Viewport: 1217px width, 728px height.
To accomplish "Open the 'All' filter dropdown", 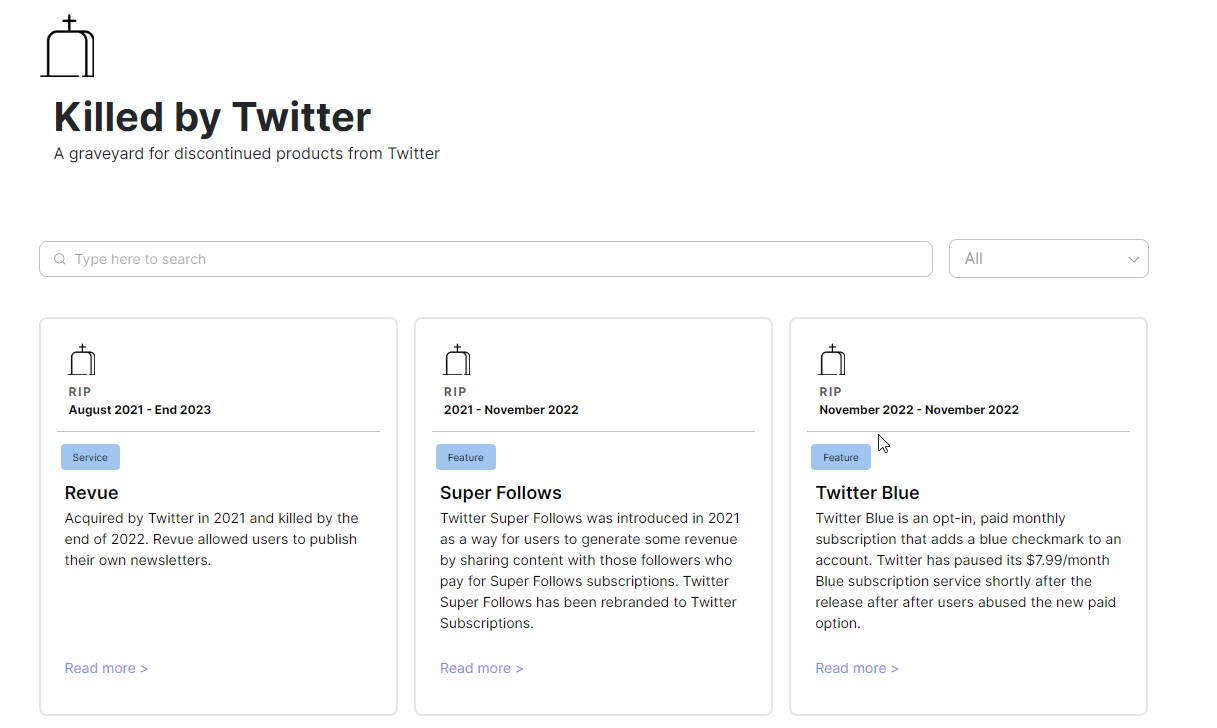I will tap(1048, 259).
